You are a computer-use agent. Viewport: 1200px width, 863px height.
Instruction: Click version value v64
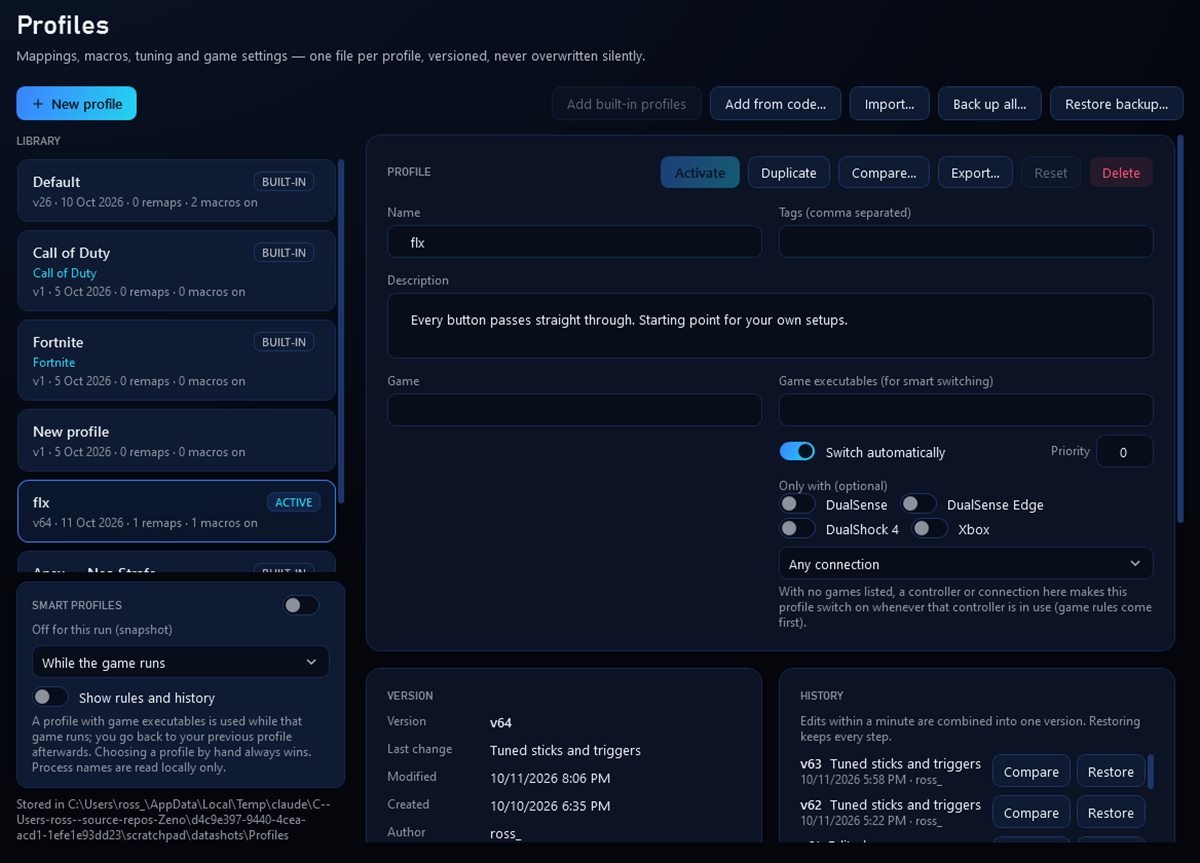click(501, 722)
